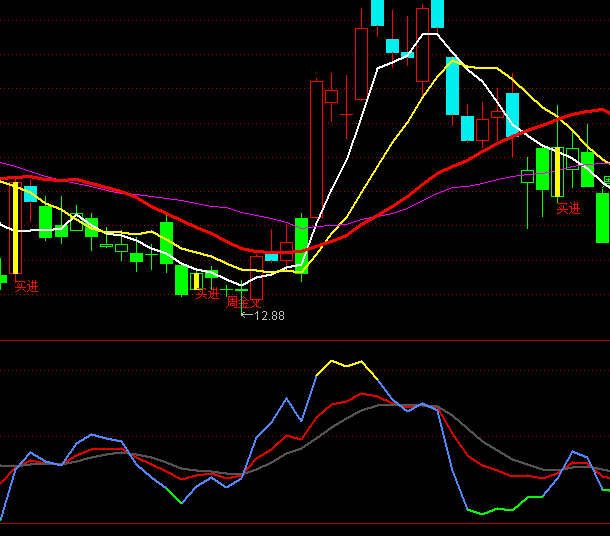Click the green candlestick at far right edge
Viewport: 610px width, 536px height.
(602, 217)
